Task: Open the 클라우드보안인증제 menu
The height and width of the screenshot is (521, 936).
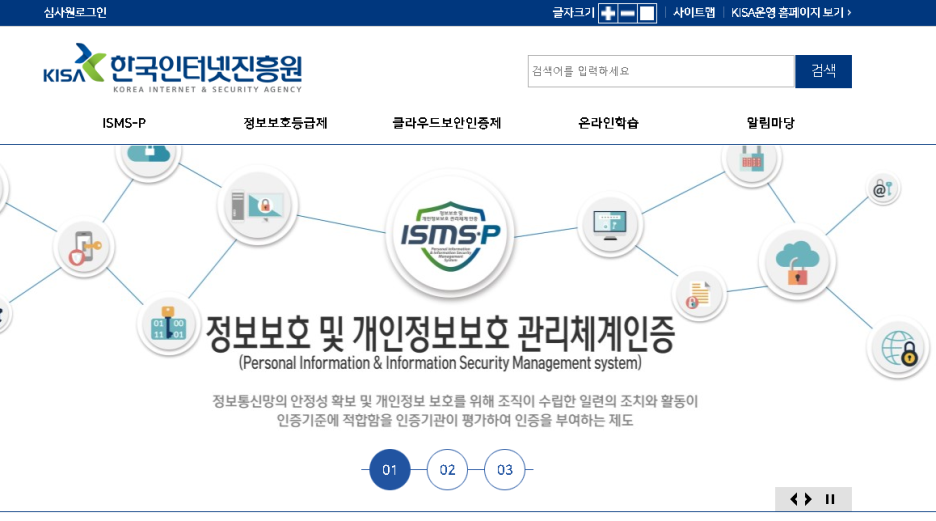Action: pyautogui.click(x=447, y=123)
